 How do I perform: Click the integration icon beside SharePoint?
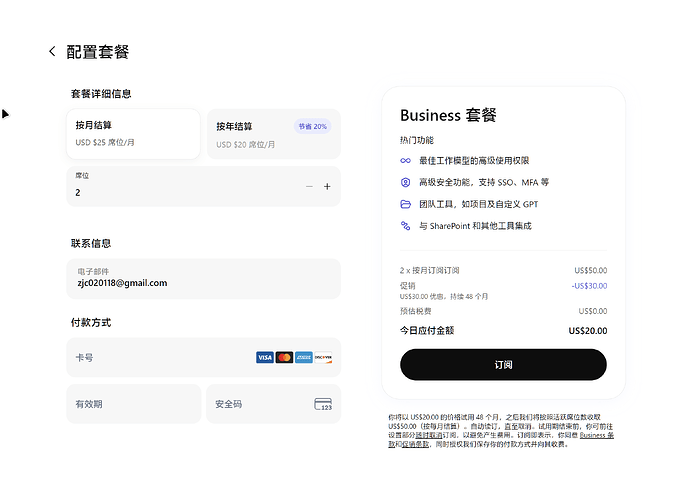pyautogui.click(x=405, y=226)
